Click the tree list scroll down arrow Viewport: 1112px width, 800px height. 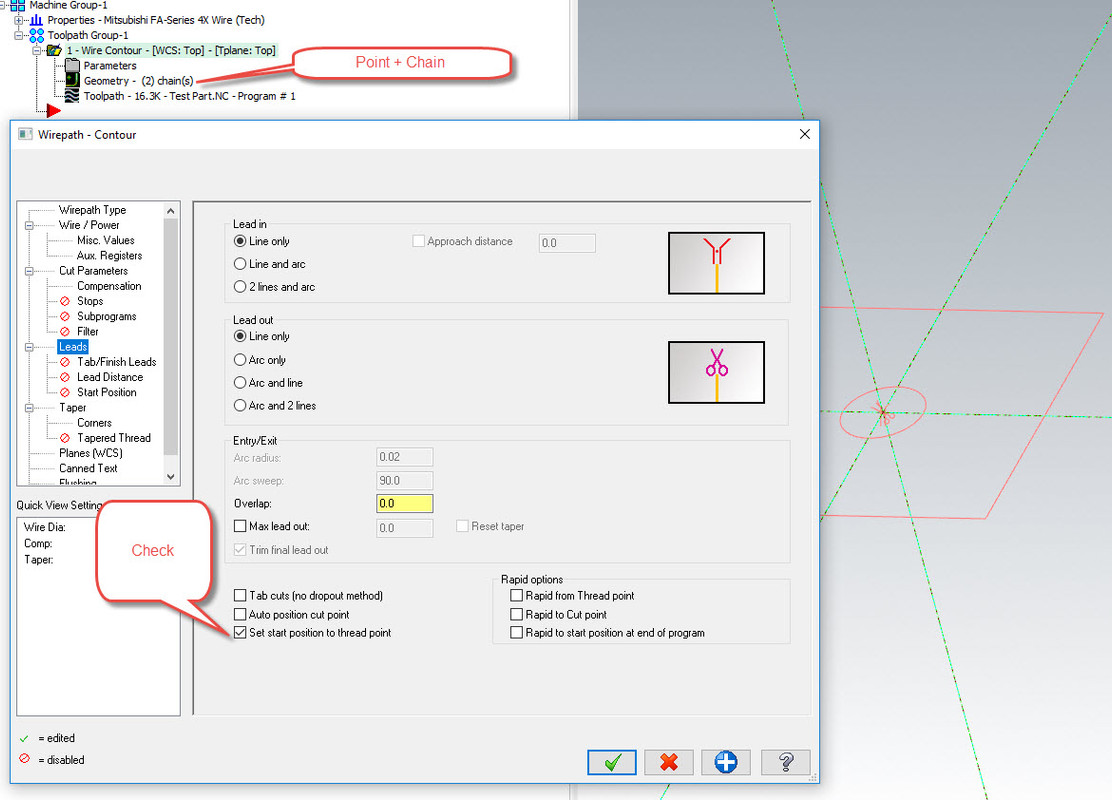(170, 477)
